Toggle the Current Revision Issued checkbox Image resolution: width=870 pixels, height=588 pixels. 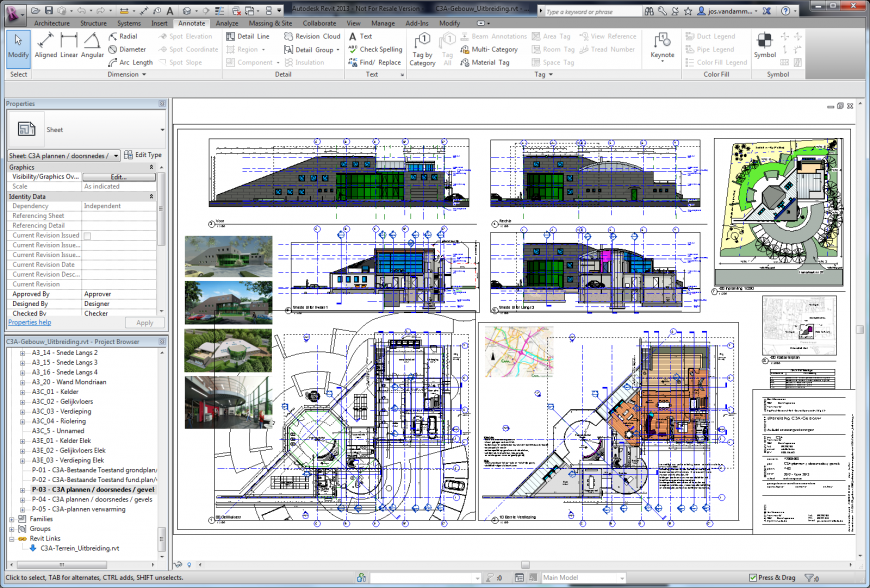87,235
